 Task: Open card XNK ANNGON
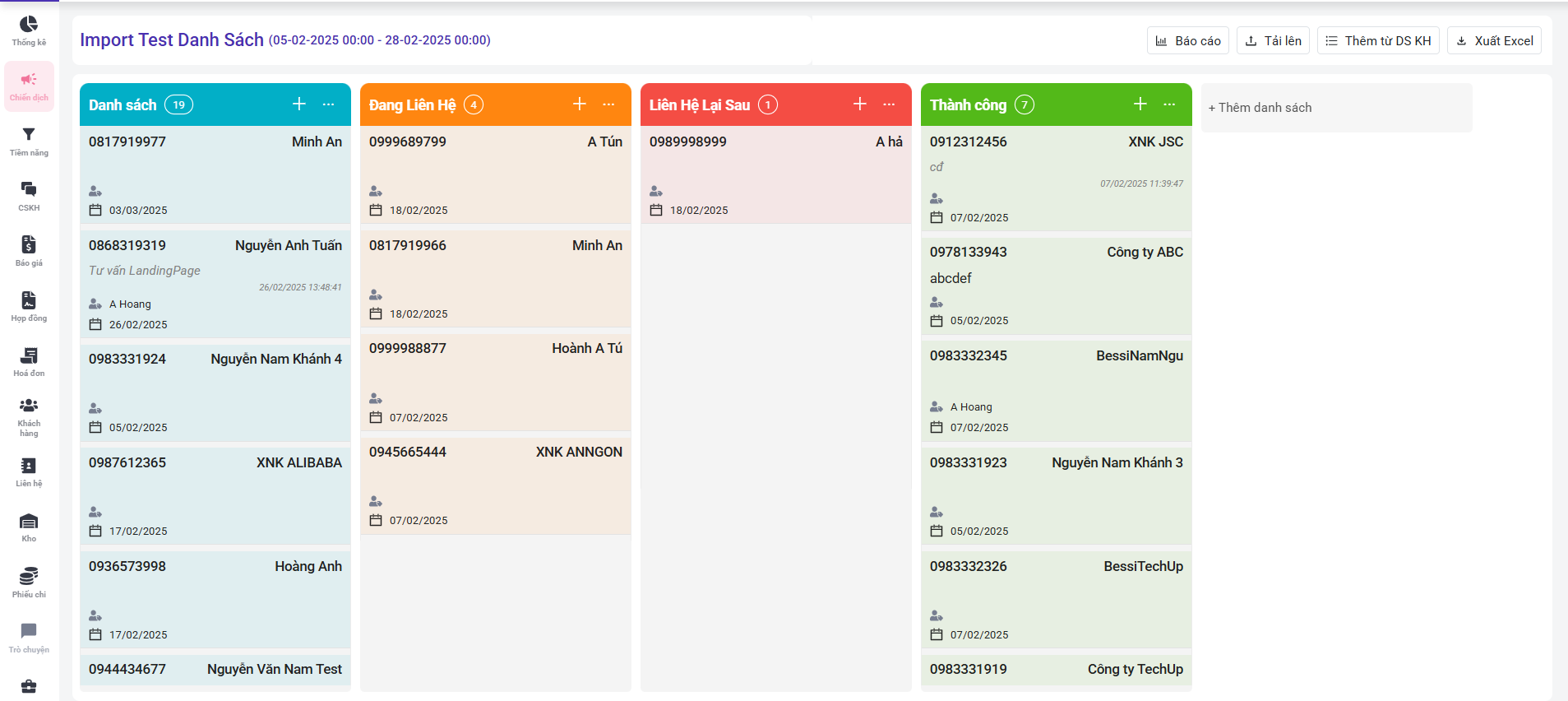[x=496, y=485]
